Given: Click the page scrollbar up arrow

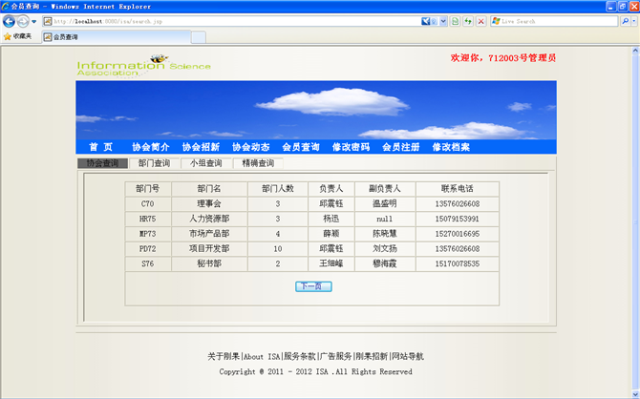Looking at the screenshot, I should tap(636, 51).
